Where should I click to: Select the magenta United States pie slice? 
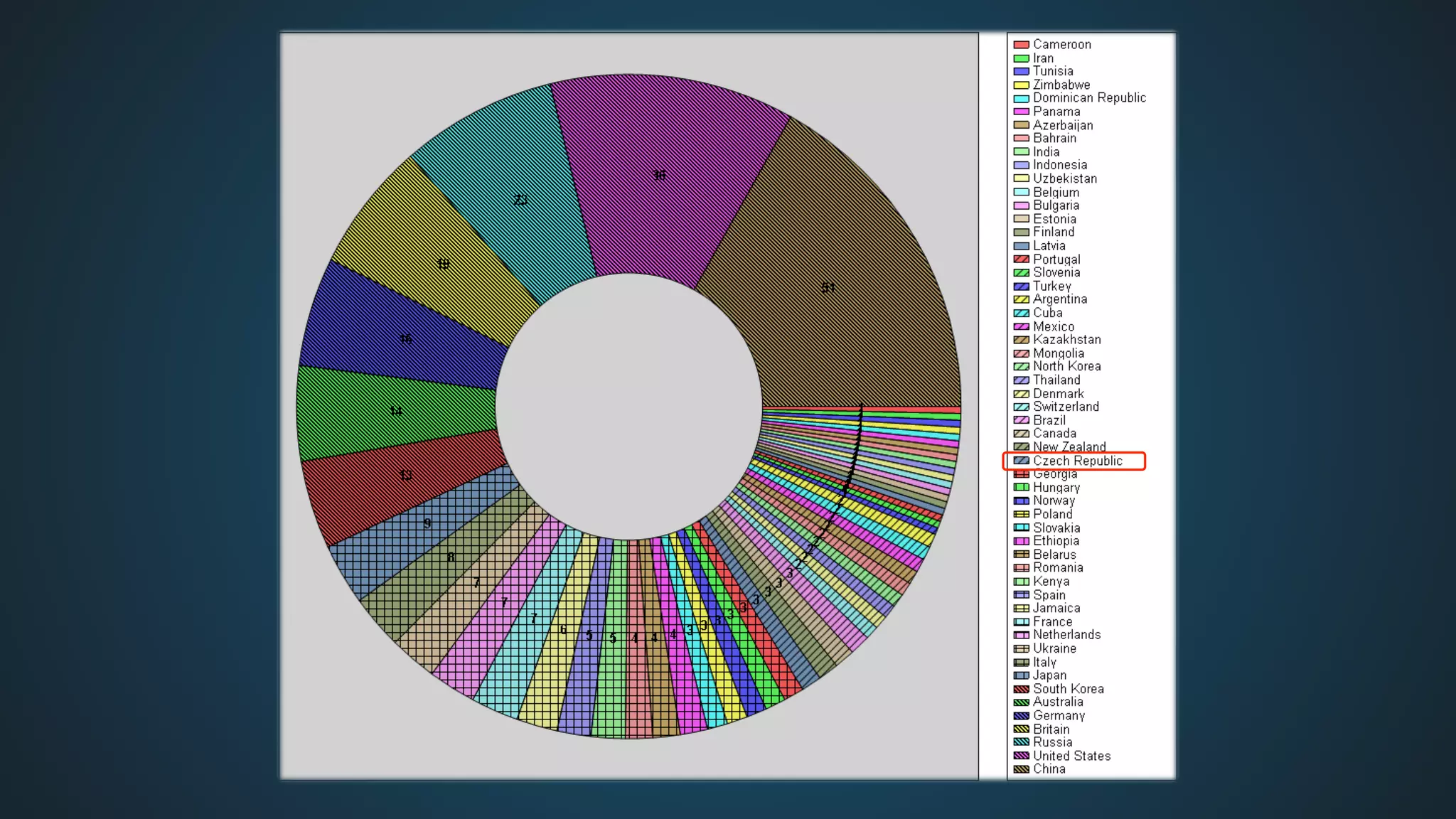[x=660, y=175]
